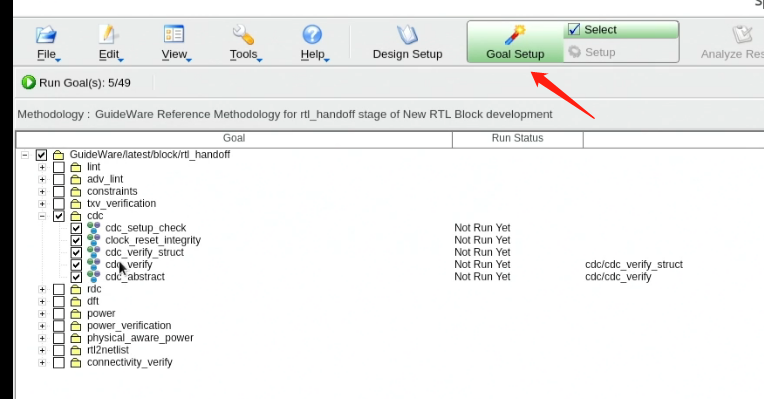Viewport: 764px width, 399px height.
Task: Click the connectivity_verify folder icon
Action: tap(76, 362)
